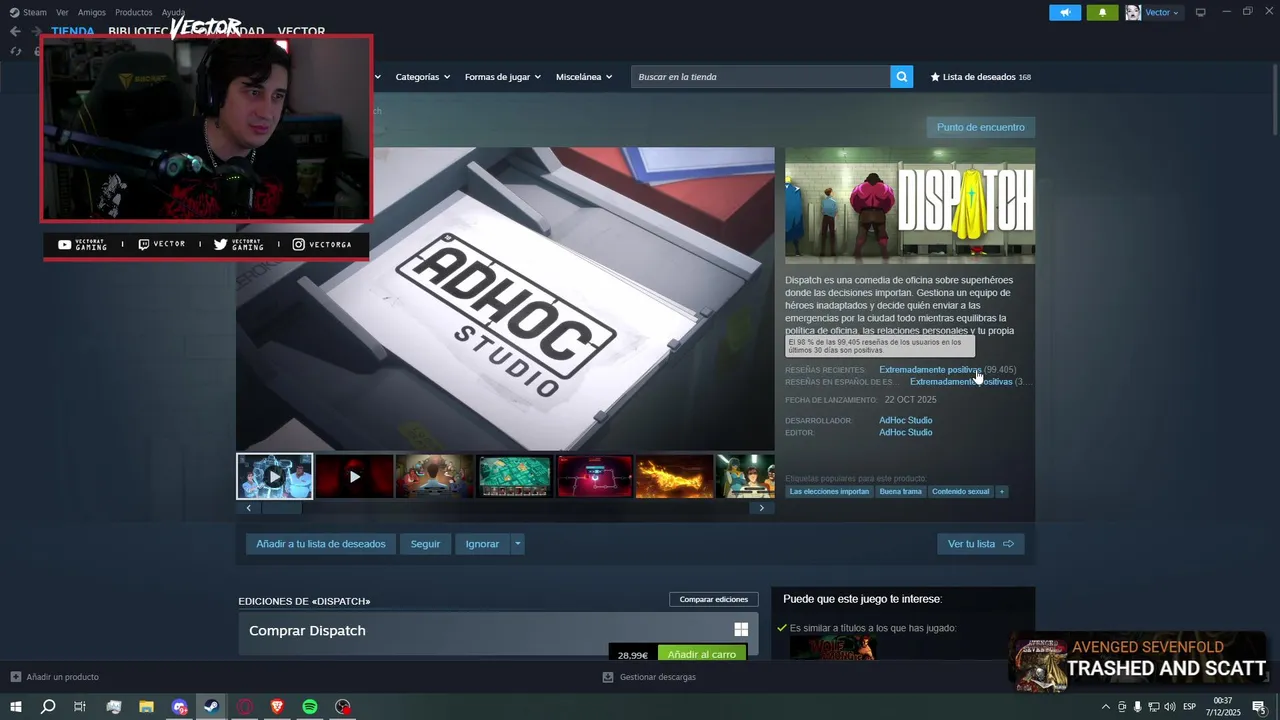This screenshot has width=1280, height=720.
Task: Open Spotify from the taskbar
Action: [x=310, y=707]
